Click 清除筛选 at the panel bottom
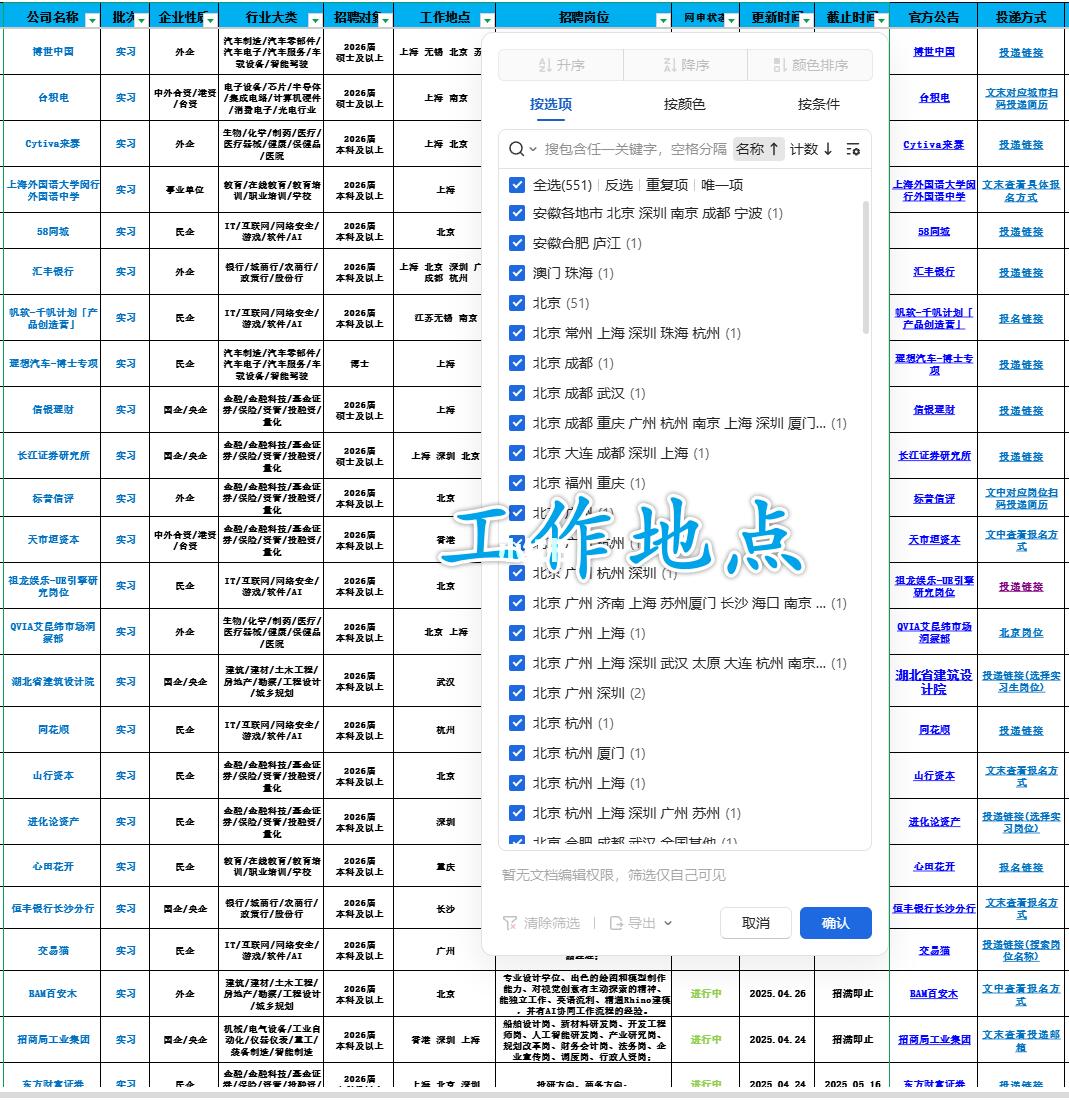 pos(542,923)
